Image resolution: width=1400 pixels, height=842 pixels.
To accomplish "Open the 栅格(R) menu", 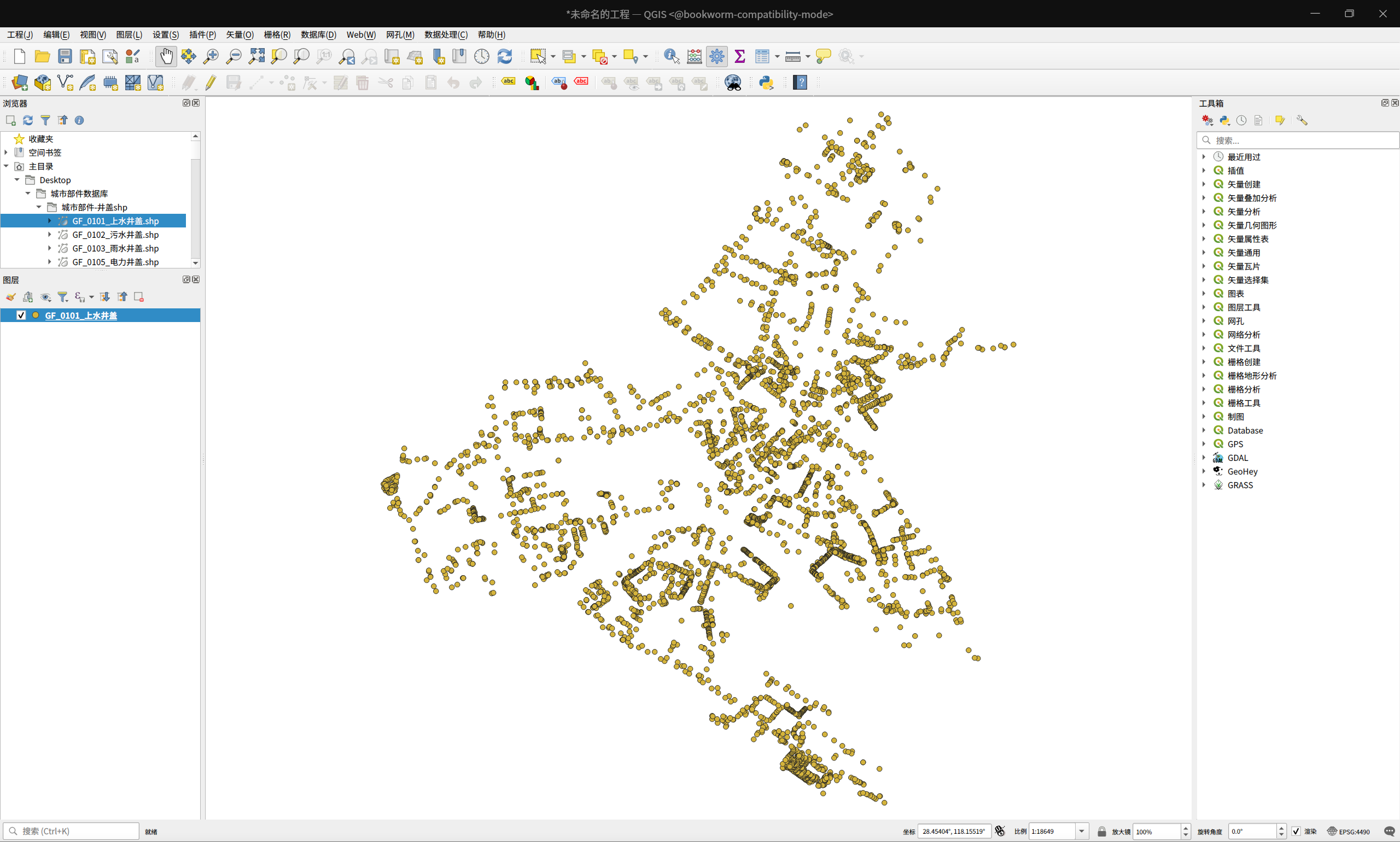I will click(x=277, y=34).
